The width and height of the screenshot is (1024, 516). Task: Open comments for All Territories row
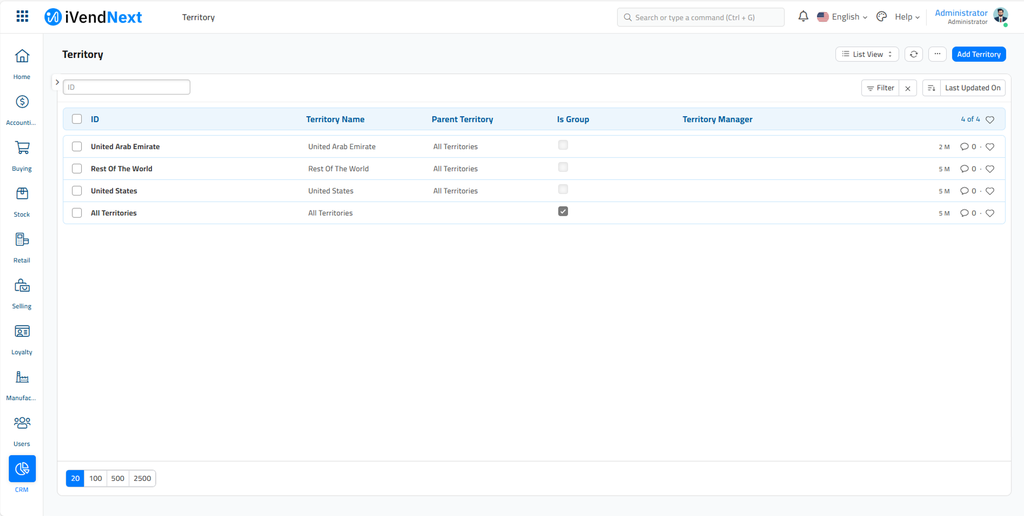pos(968,214)
